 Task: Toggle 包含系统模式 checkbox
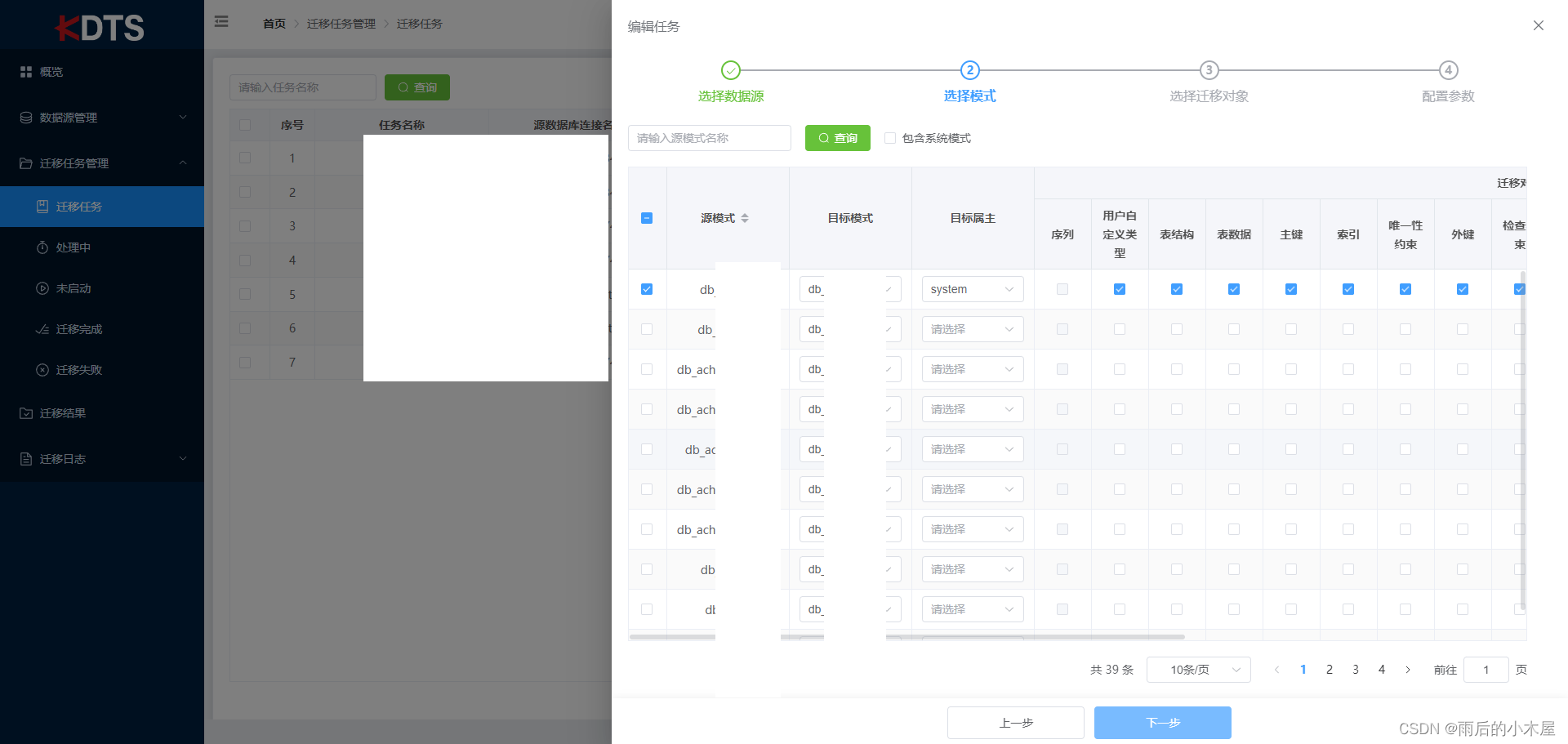point(890,138)
